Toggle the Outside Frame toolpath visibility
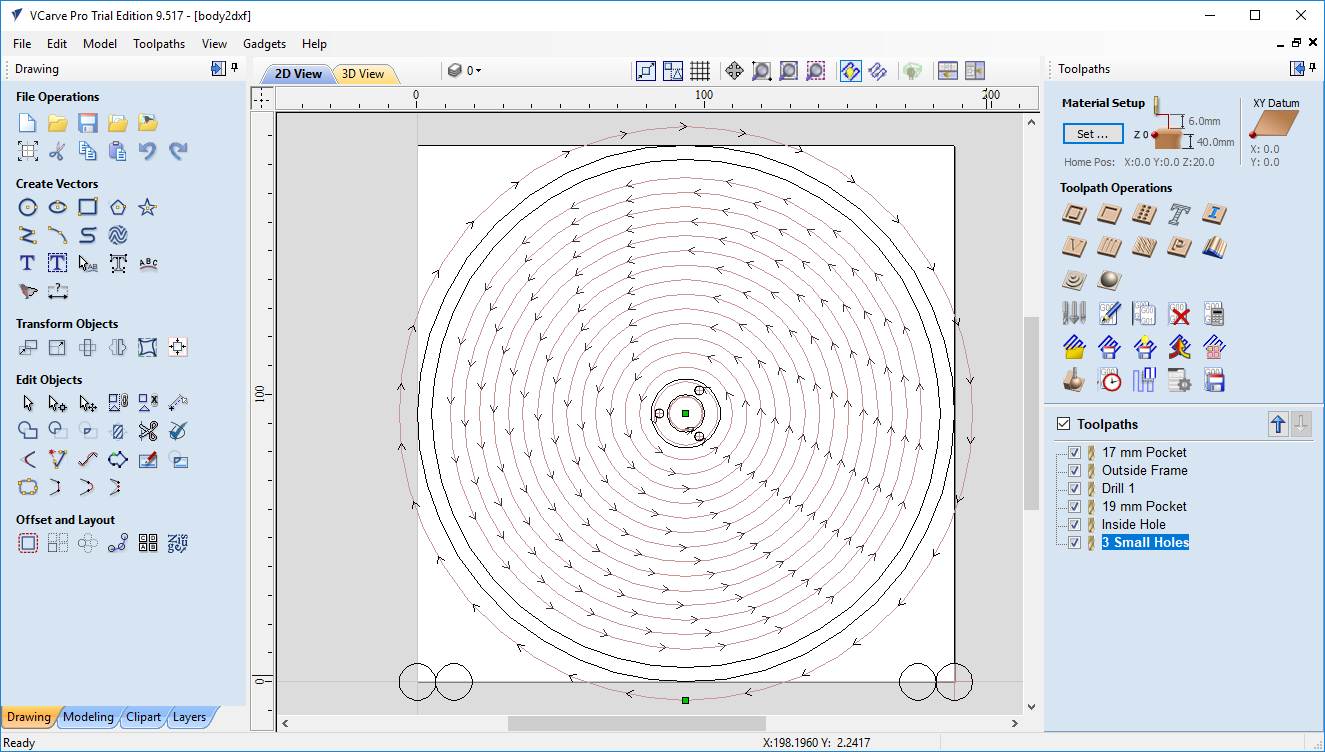 pos(1075,470)
